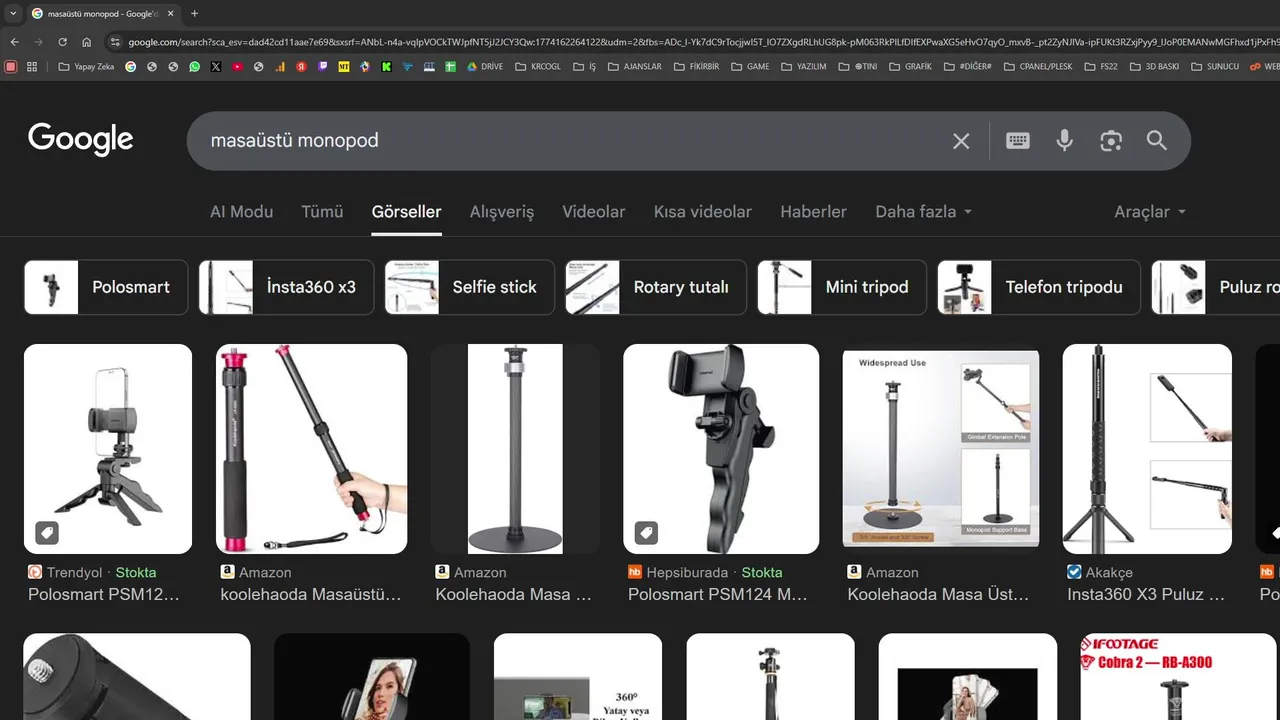Open the green K bookmark icon

pos(386,67)
